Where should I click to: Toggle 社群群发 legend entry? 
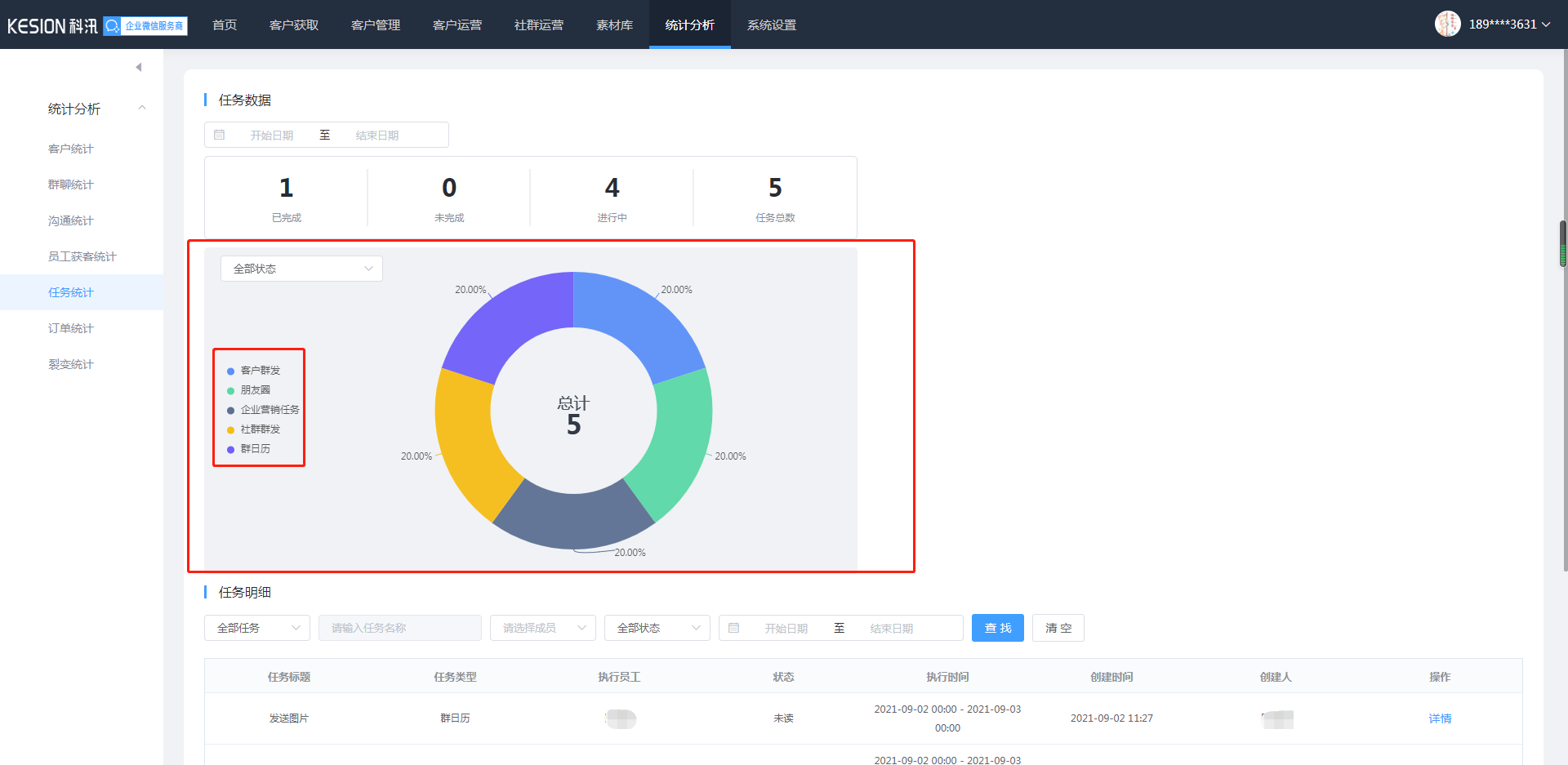pos(259,429)
